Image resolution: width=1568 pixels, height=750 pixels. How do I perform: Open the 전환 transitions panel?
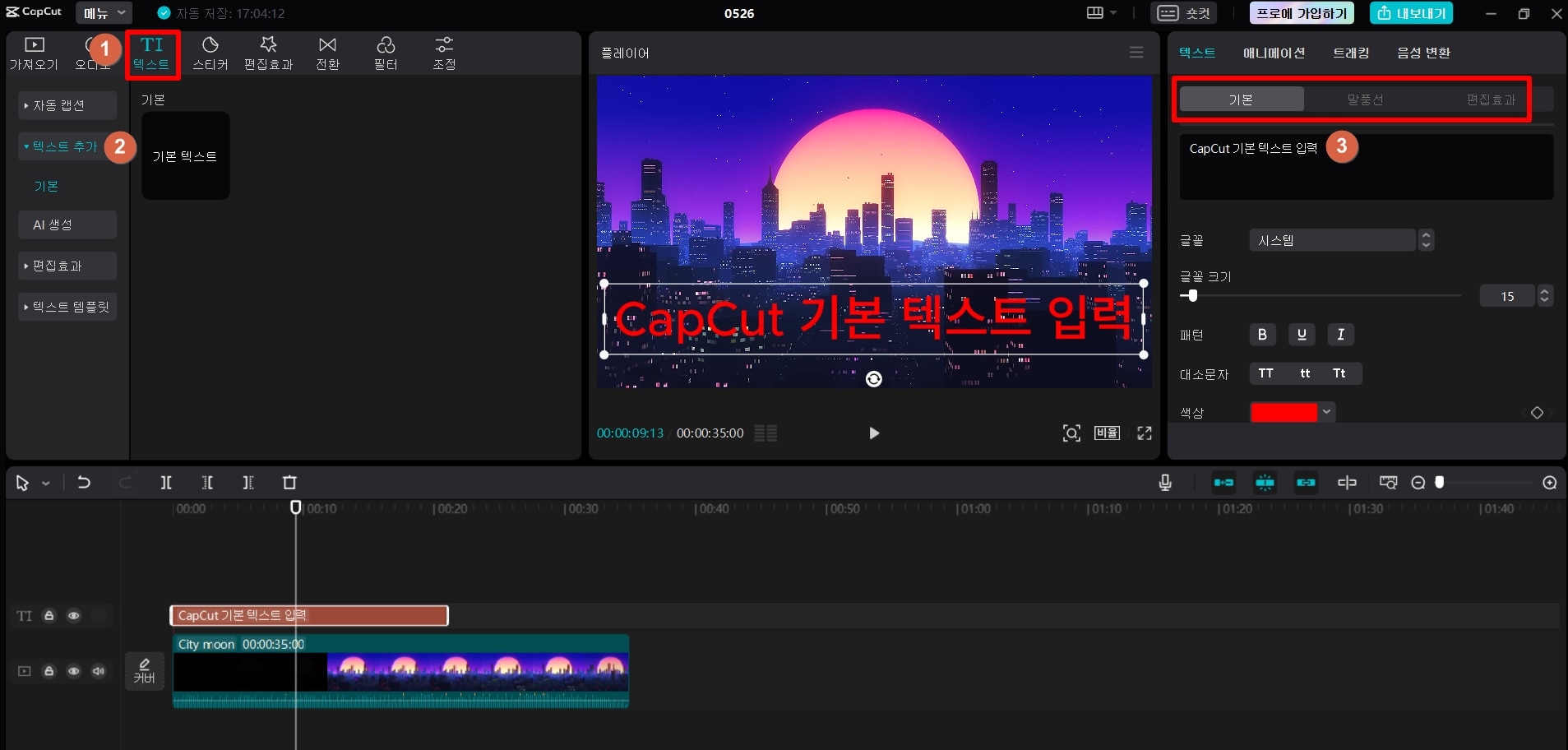(328, 53)
